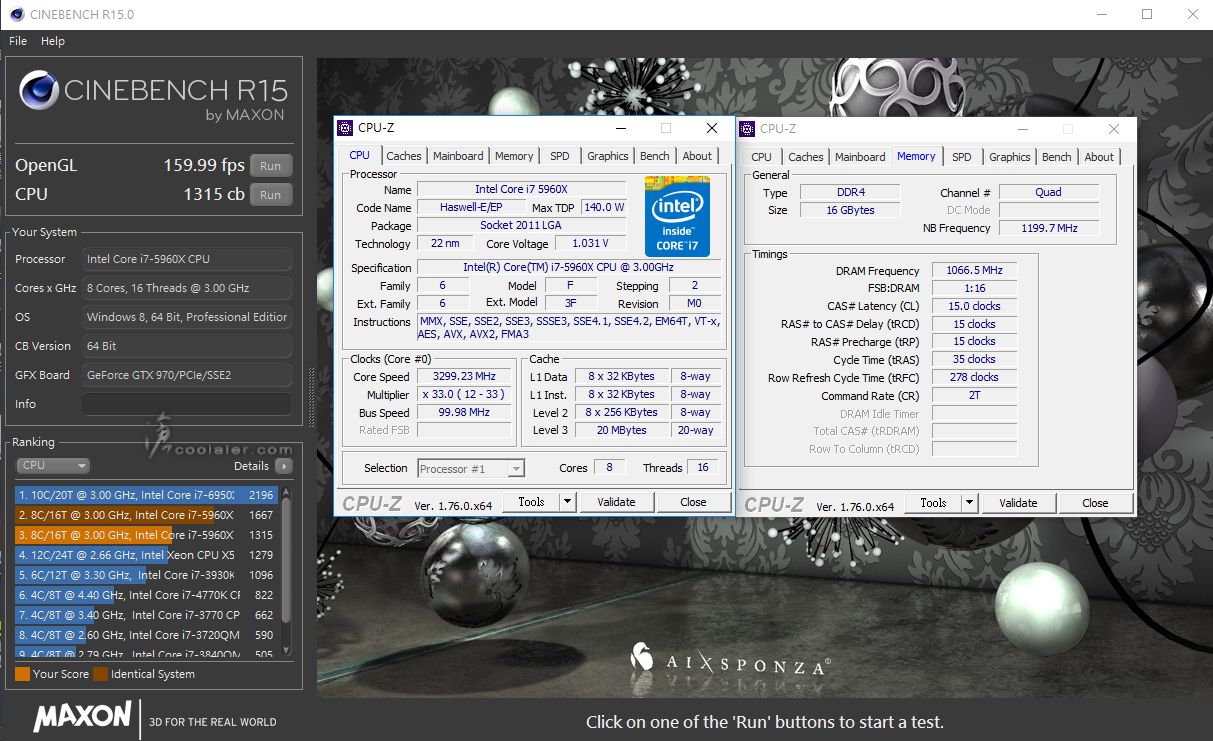This screenshot has width=1213, height=741.
Task: Switch to Caches tab in right CPU-Z window
Action: 806,157
